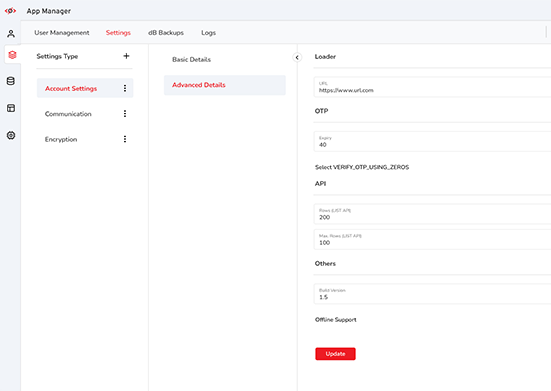Click the Rows (LIST API) field
The height and width of the screenshot is (391, 551).
(x=432, y=214)
